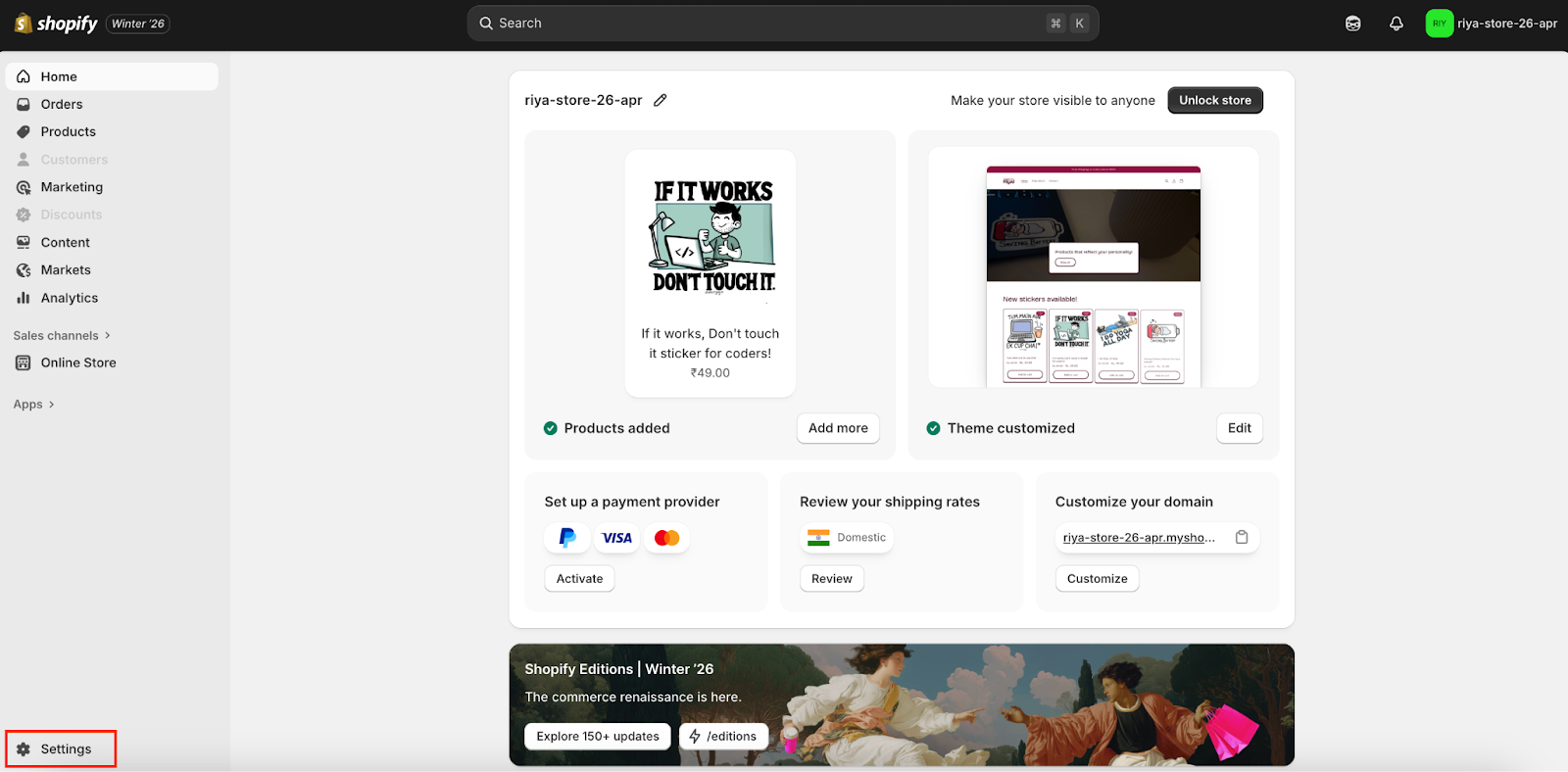The image size is (1568, 772).
Task: Click the Markets globe icon
Action: coord(24,270)
